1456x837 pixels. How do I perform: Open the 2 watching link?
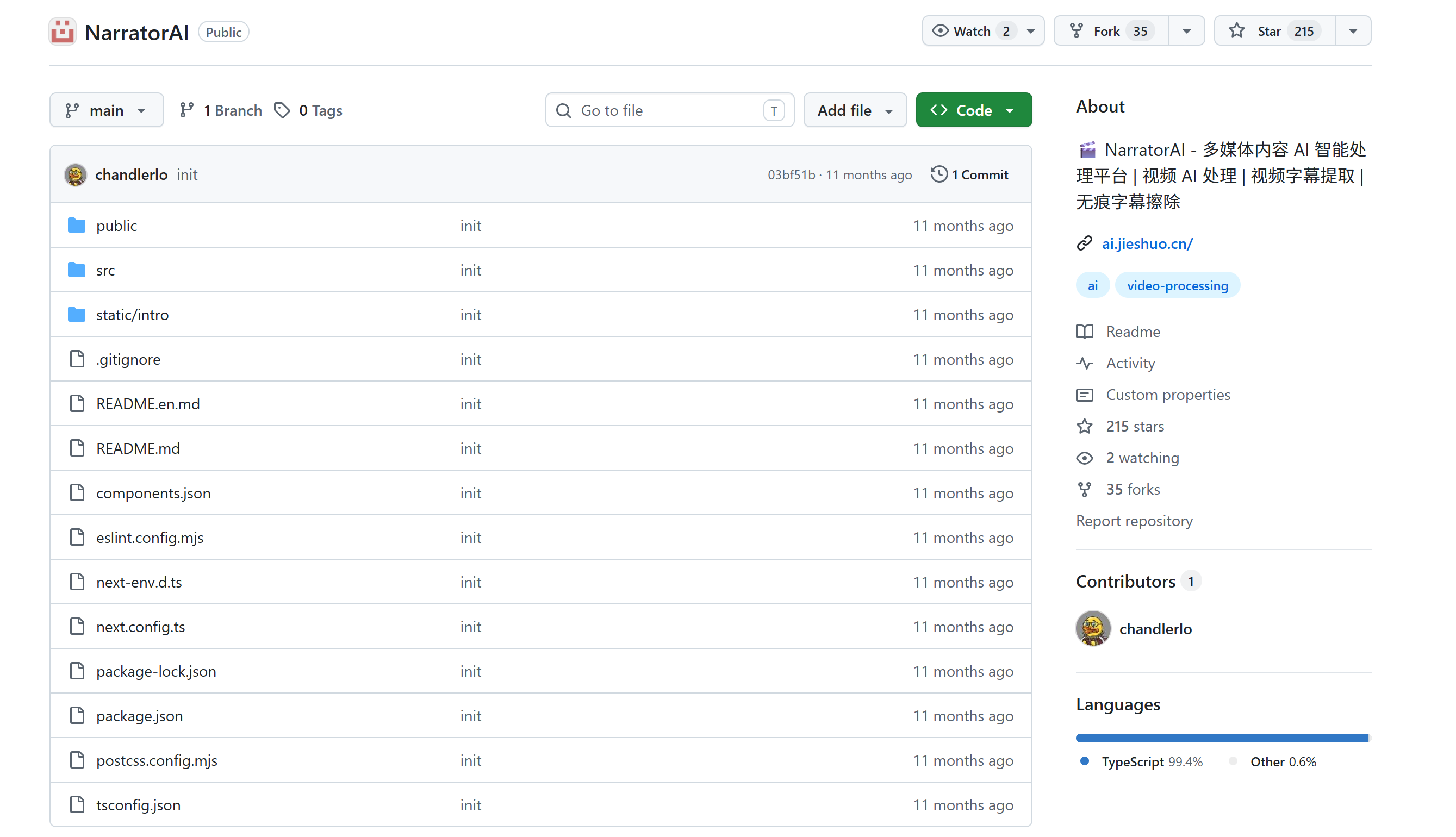[x=1143, y=458]
